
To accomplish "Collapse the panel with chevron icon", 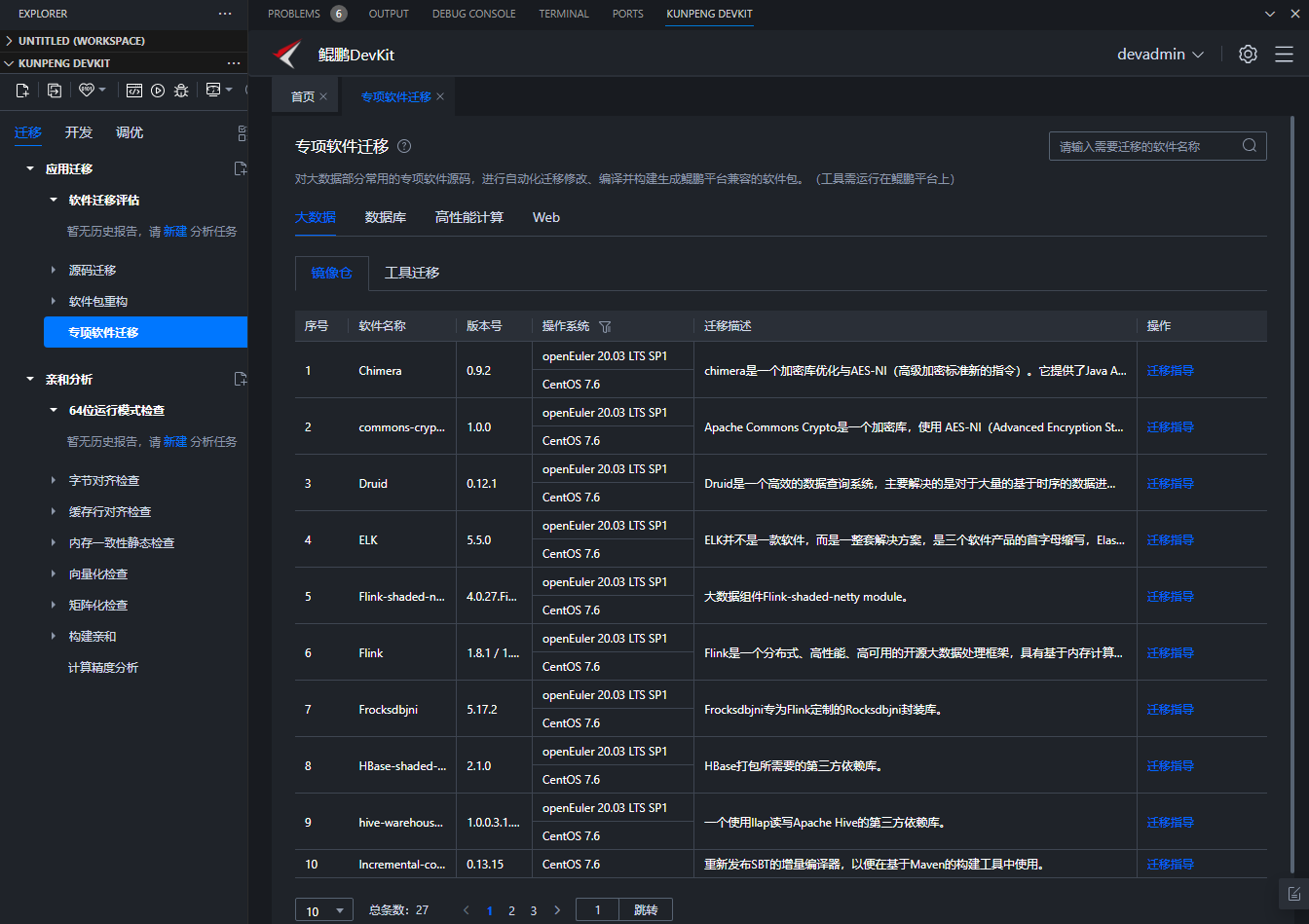I will (1269, 14).
